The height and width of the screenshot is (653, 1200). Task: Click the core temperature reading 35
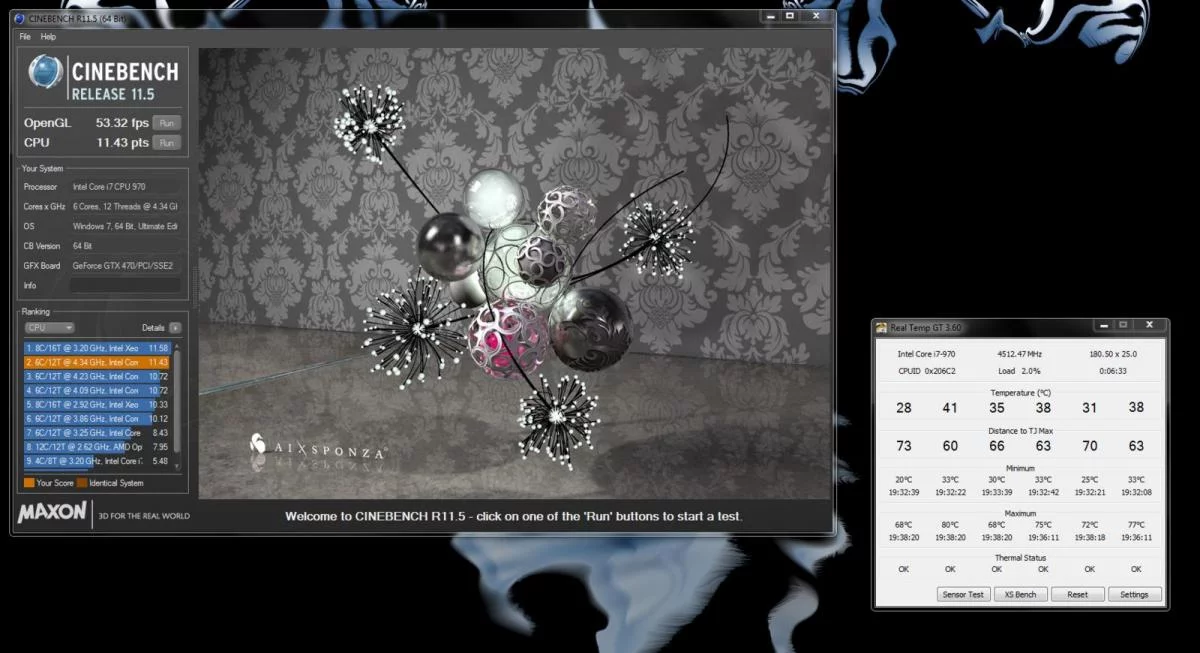(x=997, y=408)
